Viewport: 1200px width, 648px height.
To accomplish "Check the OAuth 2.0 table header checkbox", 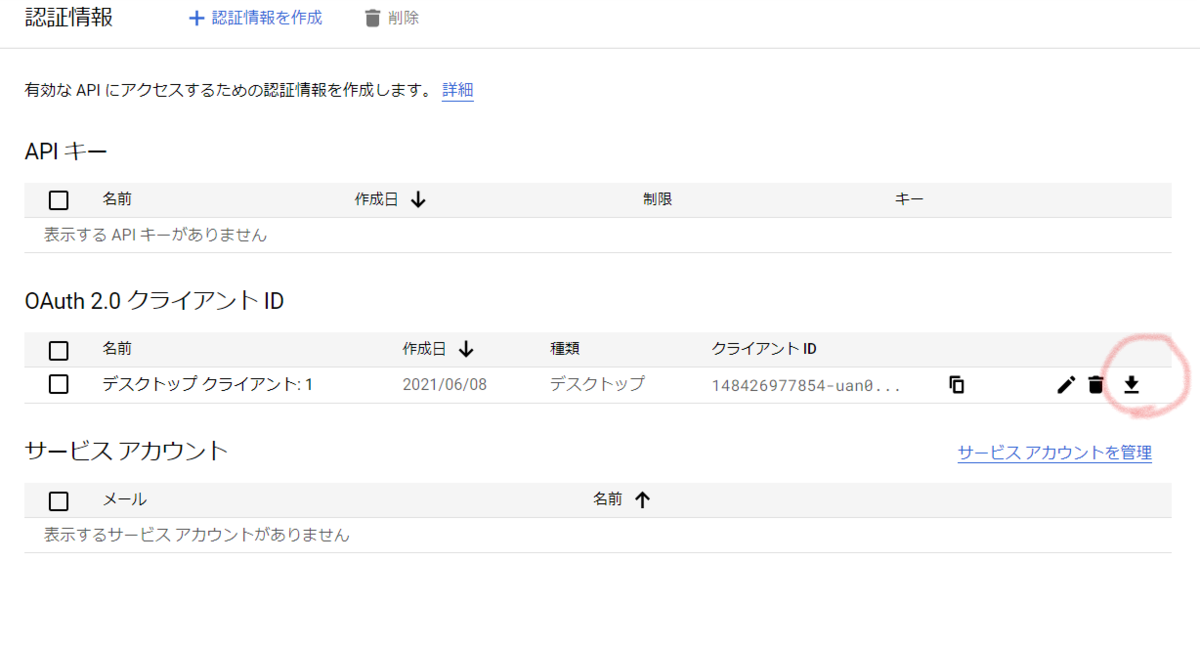I will click(x=58, y=349).
